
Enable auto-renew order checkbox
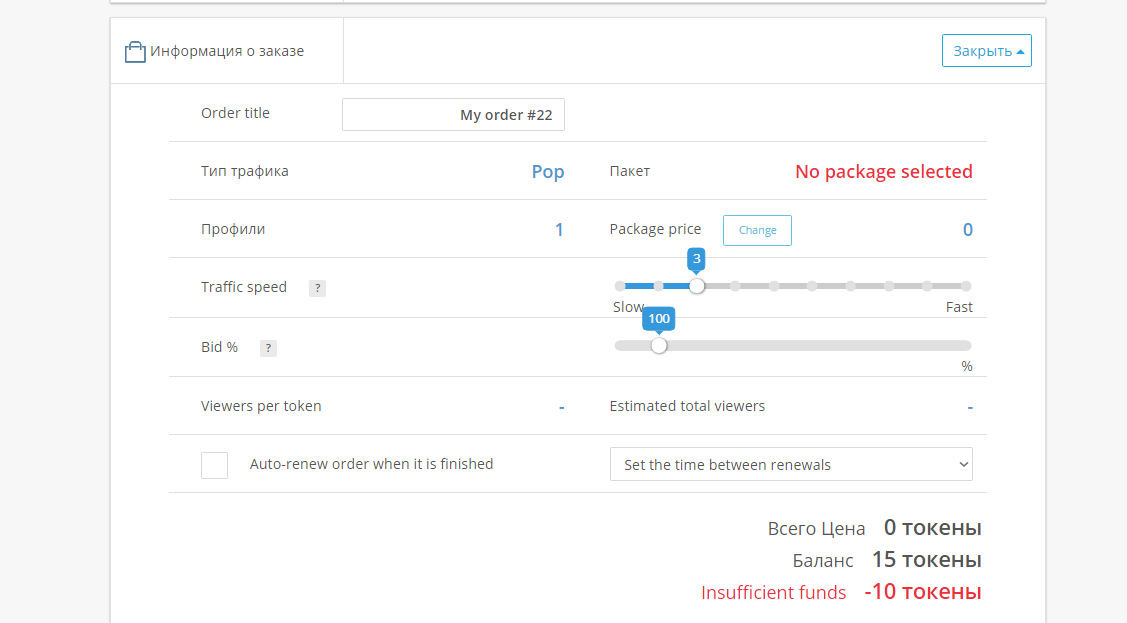point(214,465)
